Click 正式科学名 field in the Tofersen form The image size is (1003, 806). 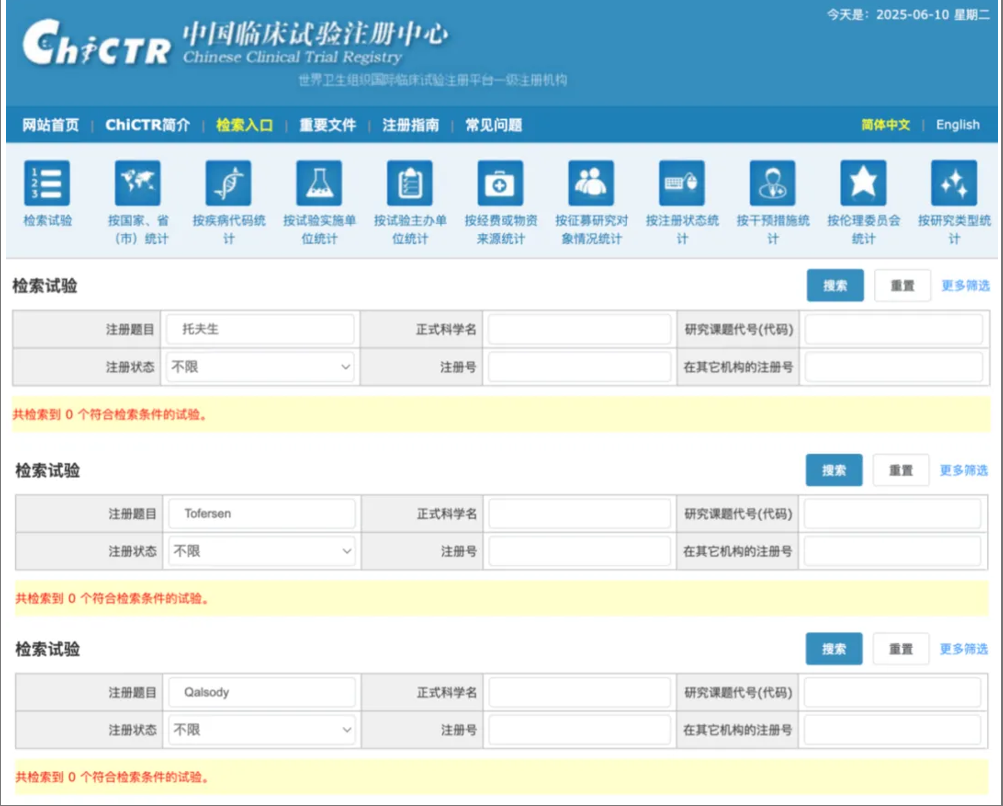point(580,514)
